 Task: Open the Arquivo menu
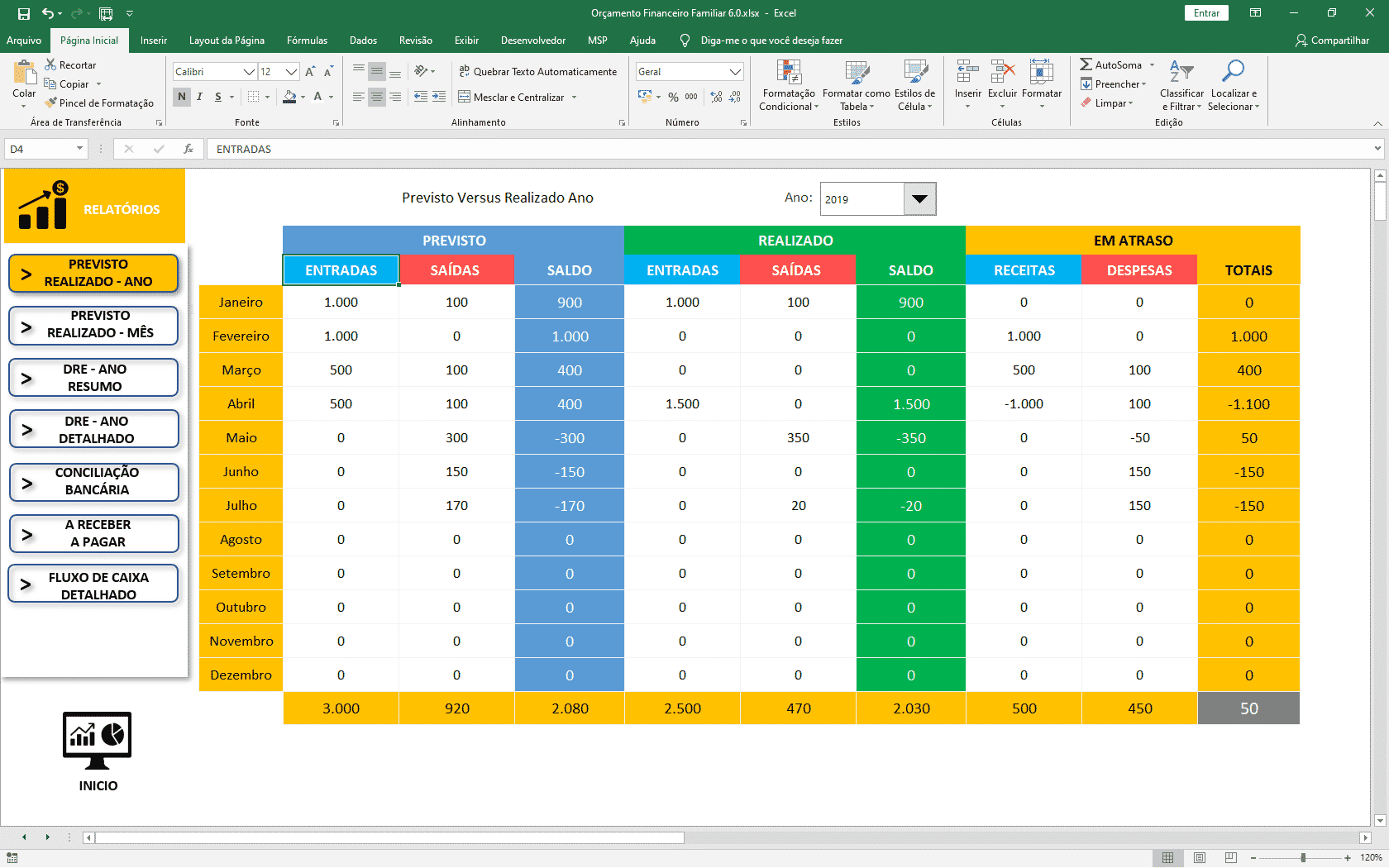(24, 40)
